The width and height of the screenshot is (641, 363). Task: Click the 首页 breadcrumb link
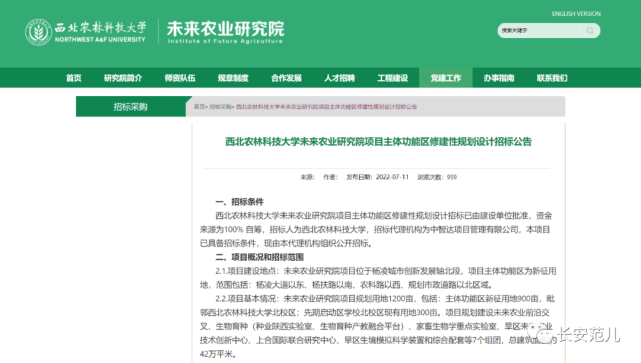pyautogui.click(x=199, y=107)
